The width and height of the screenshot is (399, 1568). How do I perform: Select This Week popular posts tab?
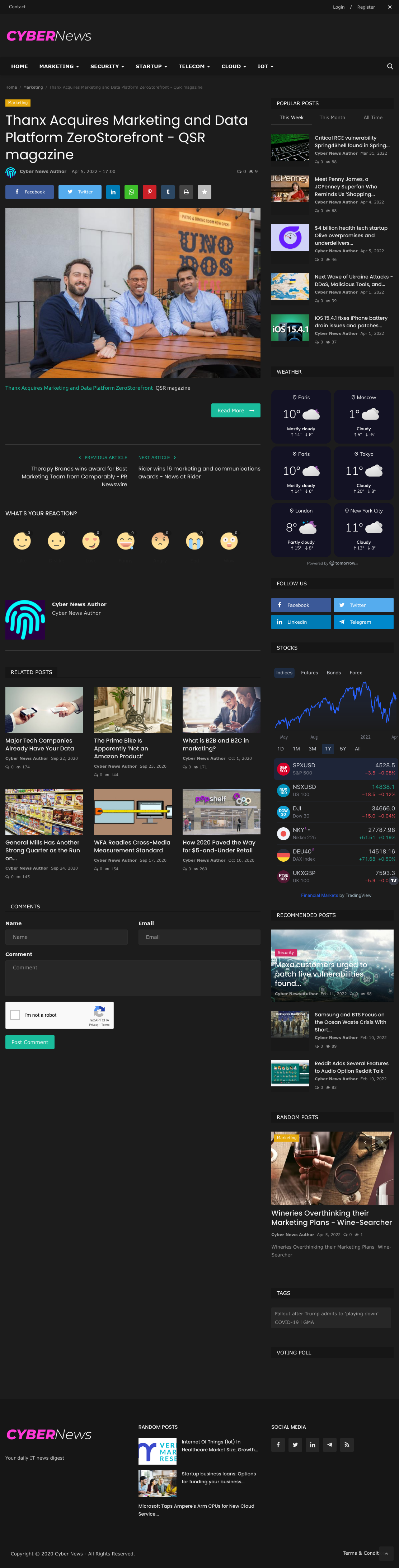[291, 117]
